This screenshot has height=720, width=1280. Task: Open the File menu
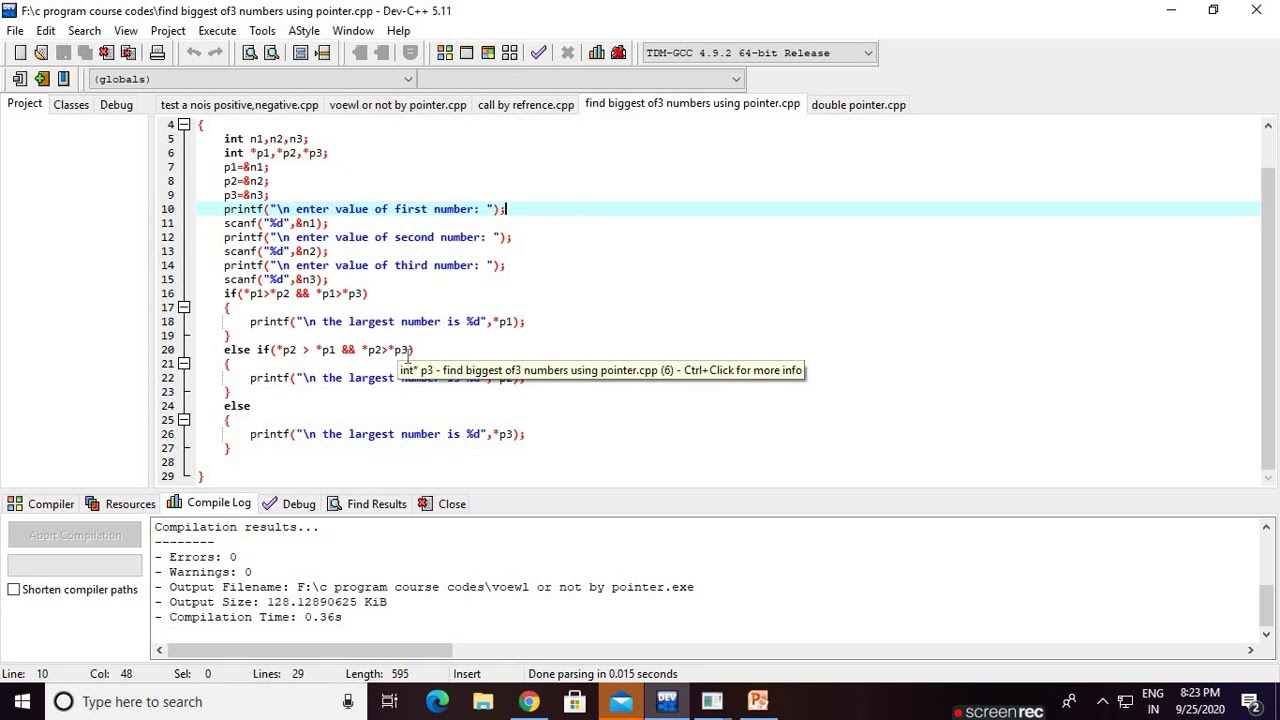(x=15, y=31)
